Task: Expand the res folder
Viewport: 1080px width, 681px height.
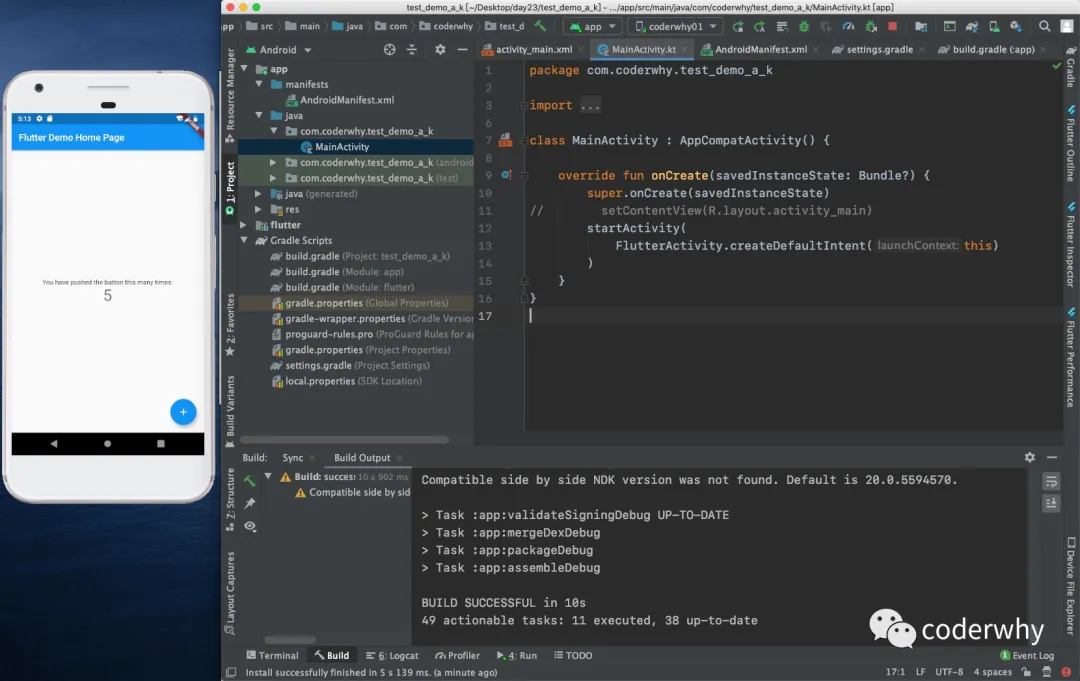Action: click(x=258, y=209)
